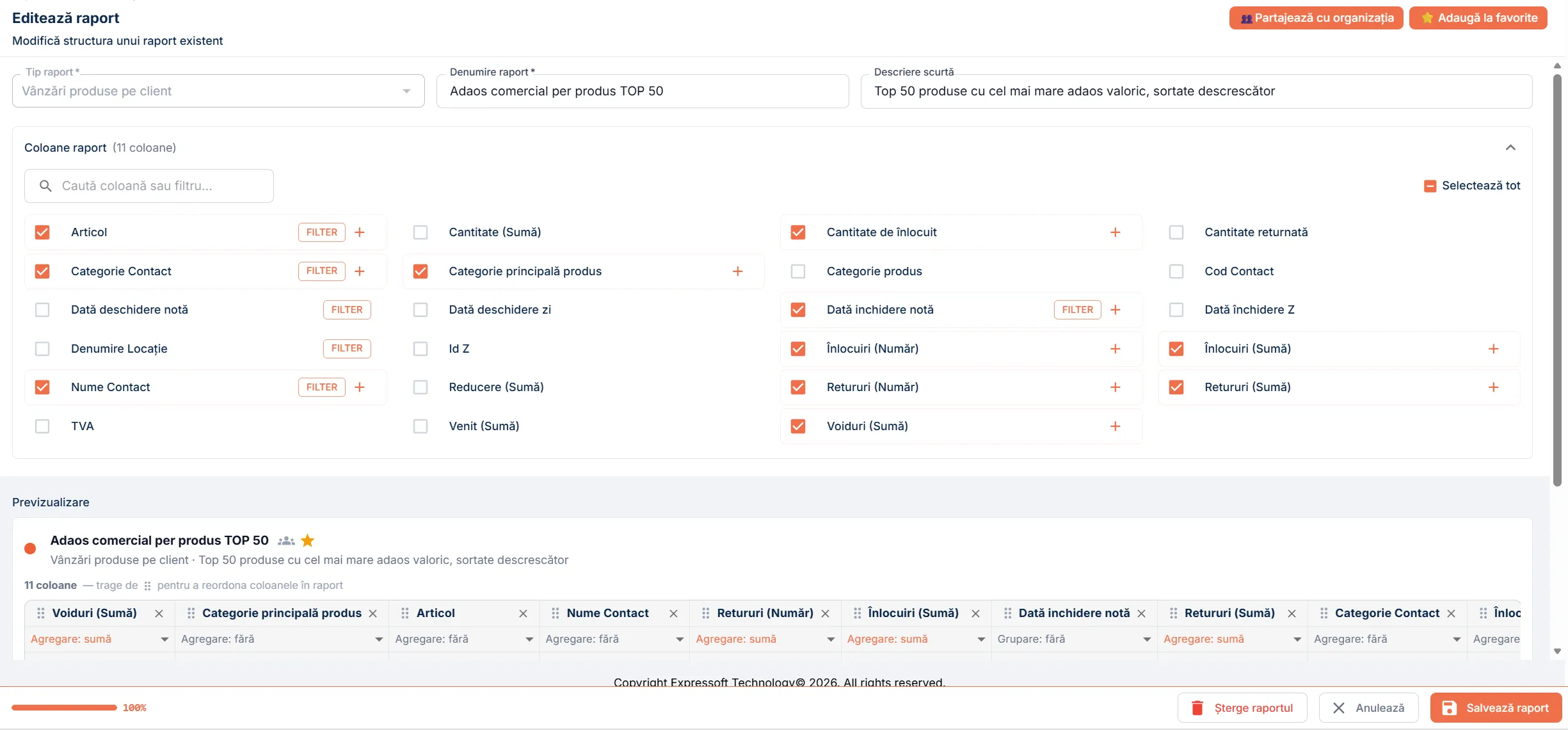Click Anulează button
This screenshot has height=731, width=1568.
click(x=1369, y=708)
